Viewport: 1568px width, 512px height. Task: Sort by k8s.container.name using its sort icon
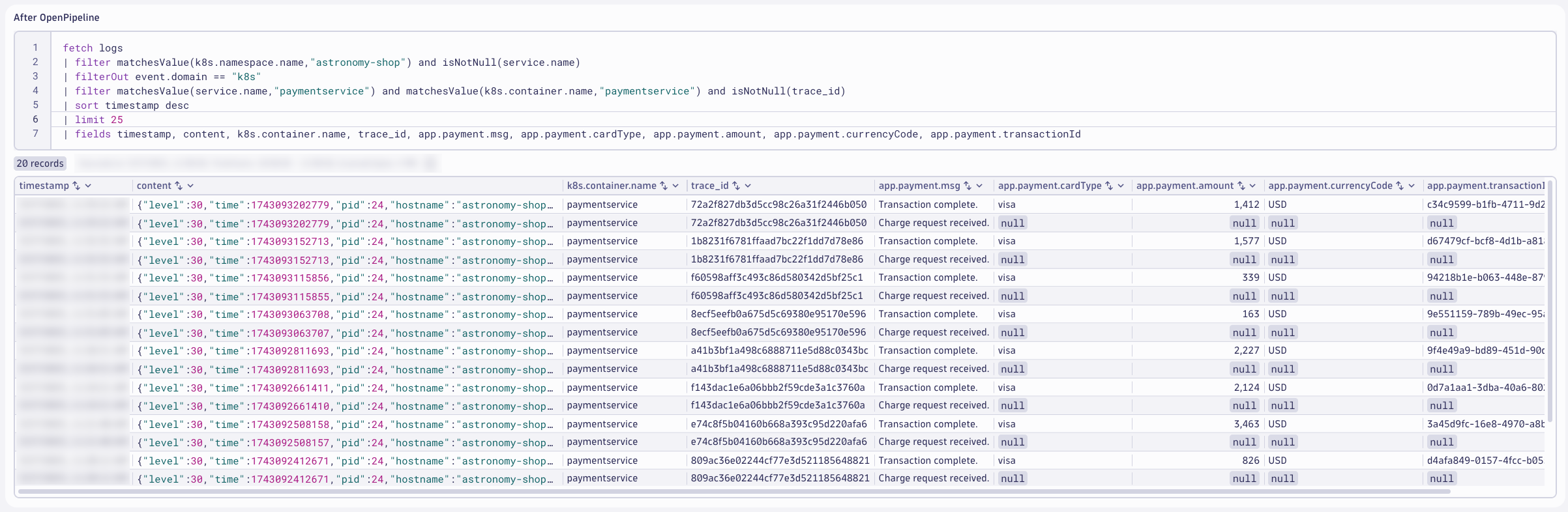coord(664,186)
